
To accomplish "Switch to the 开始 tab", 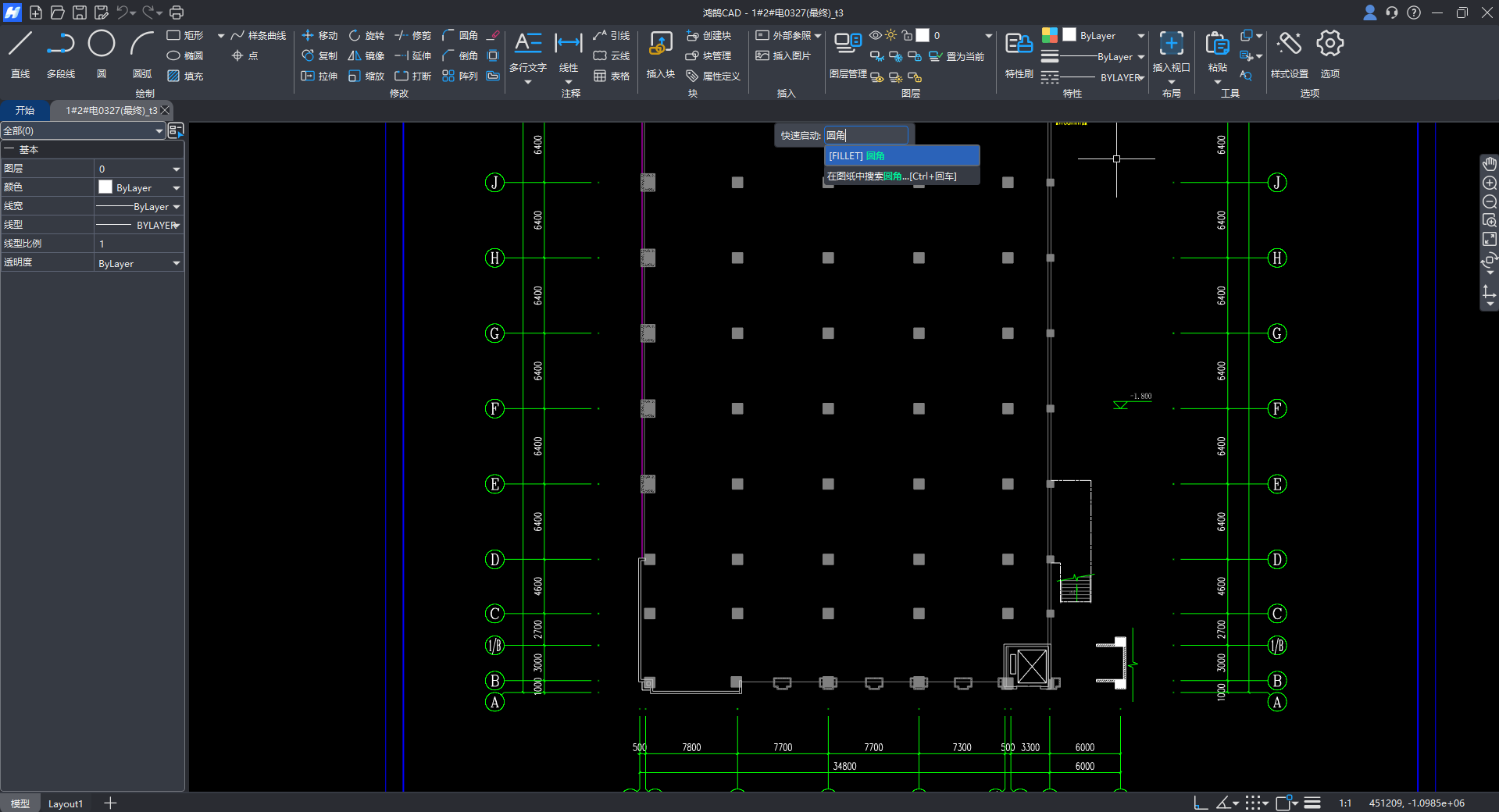I will tap(25, 110).
